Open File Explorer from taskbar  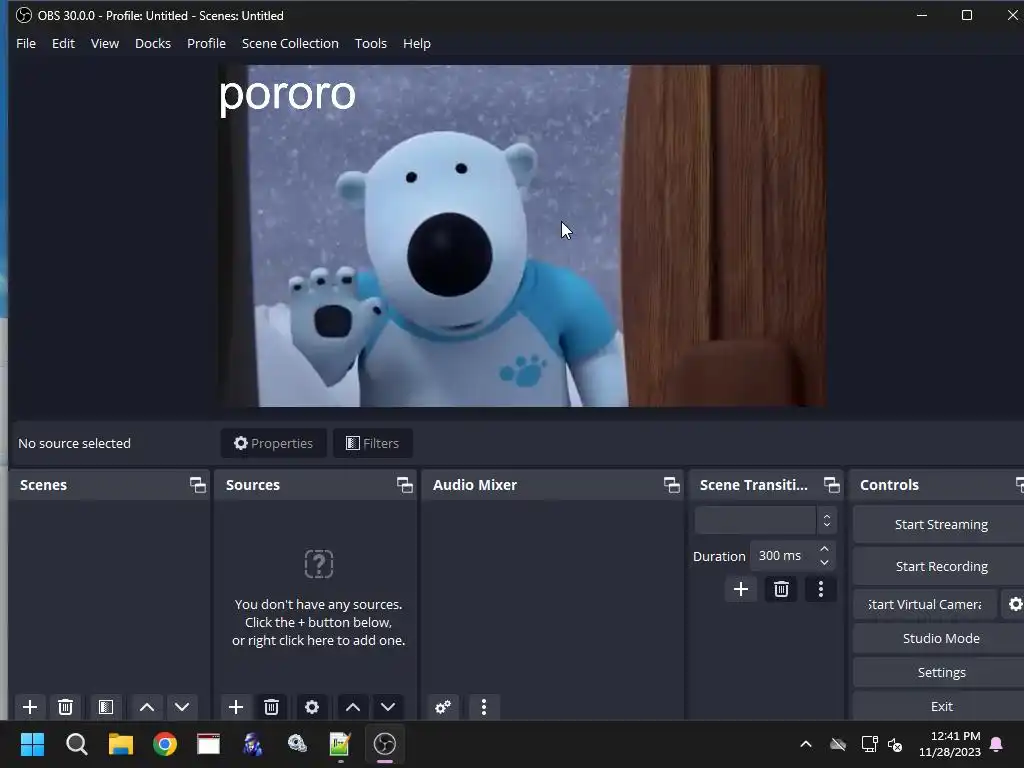point(121,744)
